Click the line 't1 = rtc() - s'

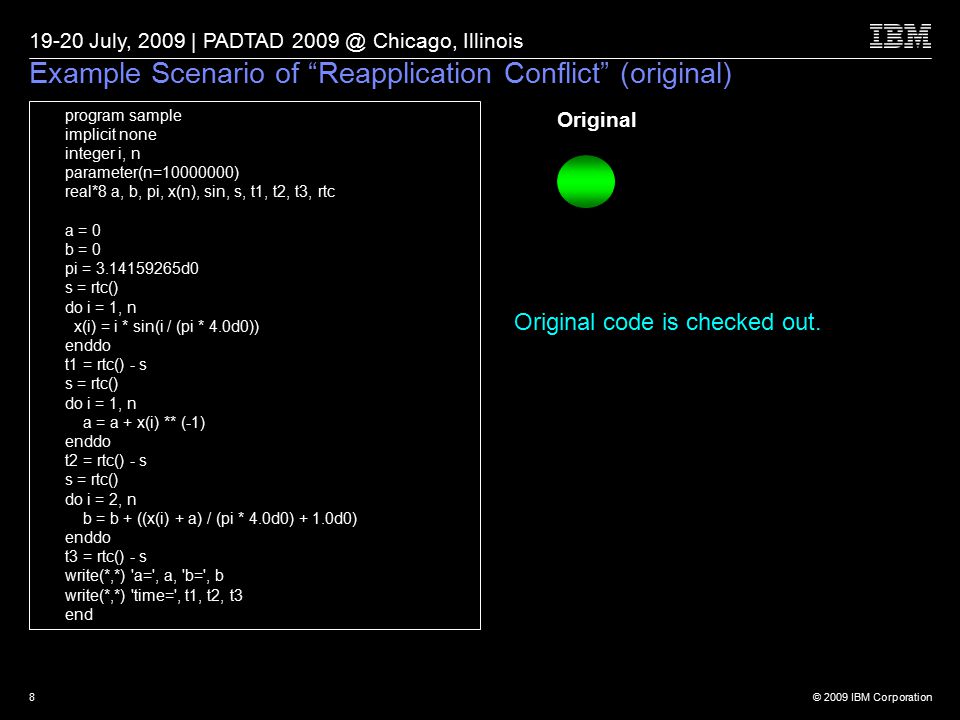[x=105, y=364]
